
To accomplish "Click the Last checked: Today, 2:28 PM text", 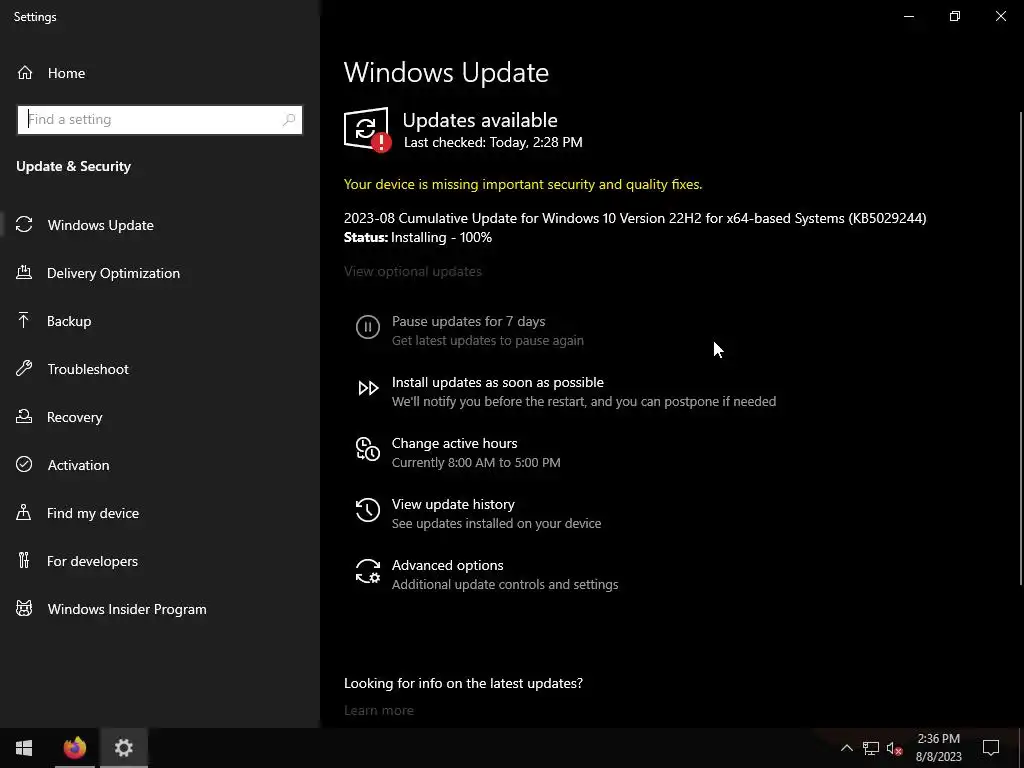I will click(493, 142).
